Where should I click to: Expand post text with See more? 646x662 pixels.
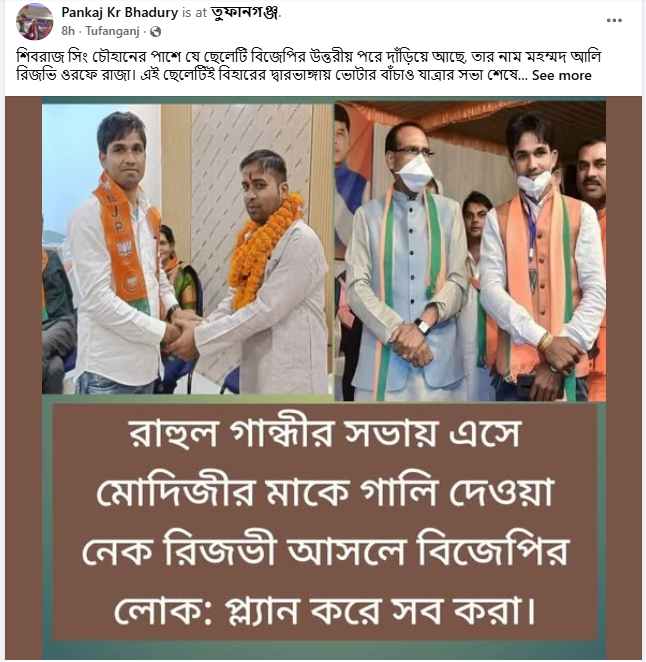(562, 76)
